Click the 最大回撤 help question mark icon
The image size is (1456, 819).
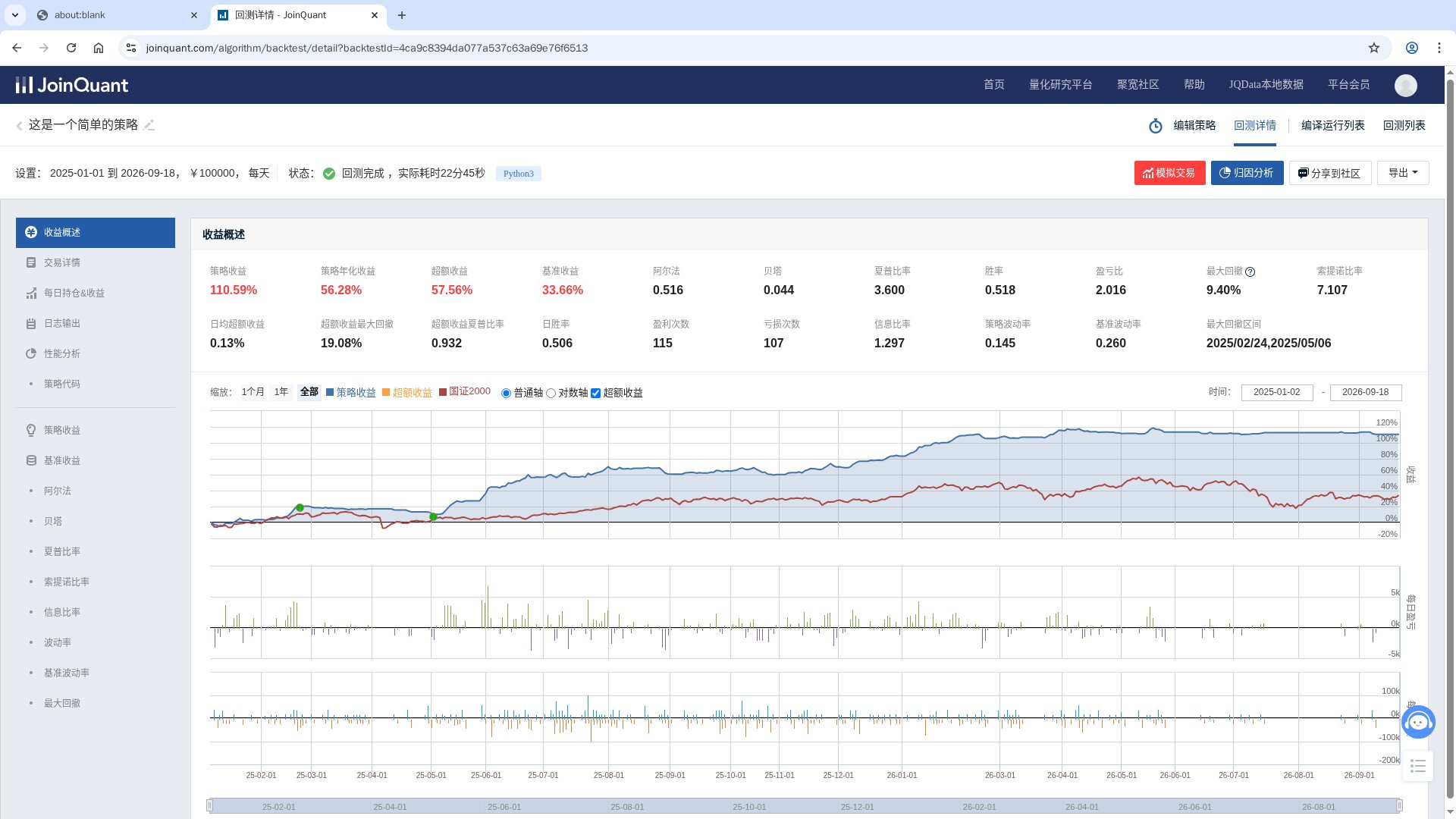pos(1250,271)
